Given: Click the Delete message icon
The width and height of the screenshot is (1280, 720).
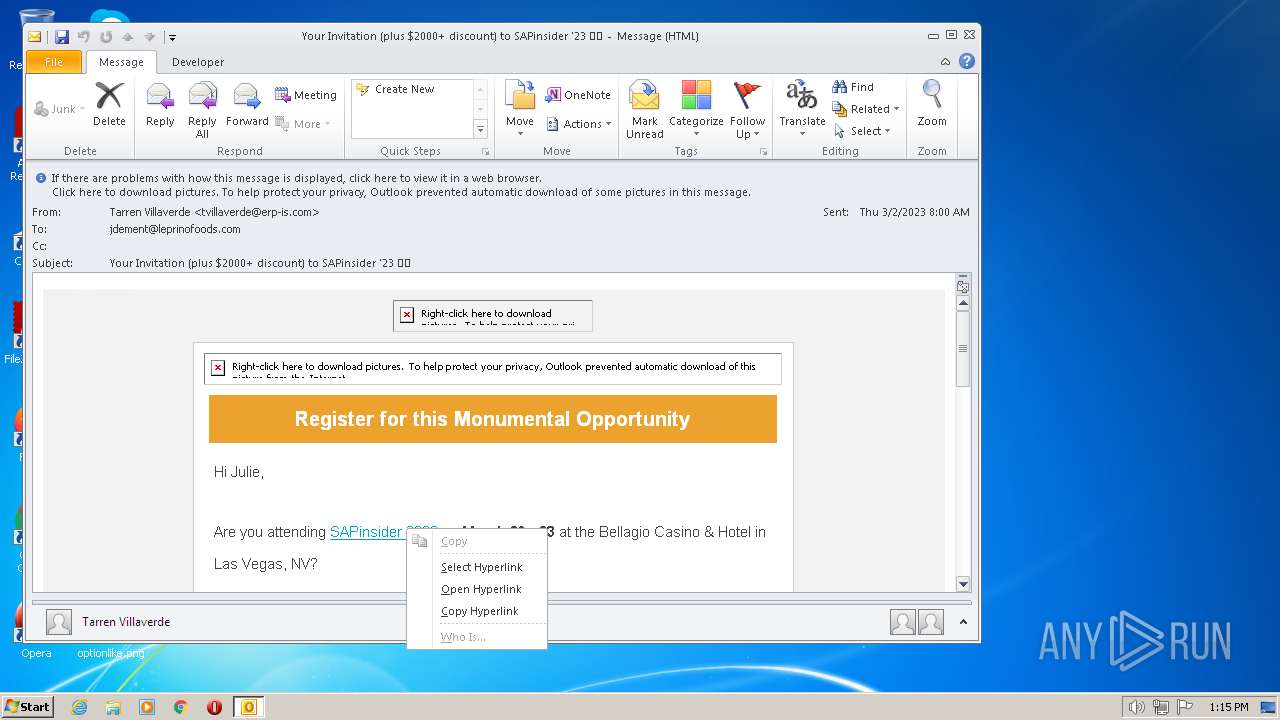Looking at the screenshot, I should [x=109, y=104].
